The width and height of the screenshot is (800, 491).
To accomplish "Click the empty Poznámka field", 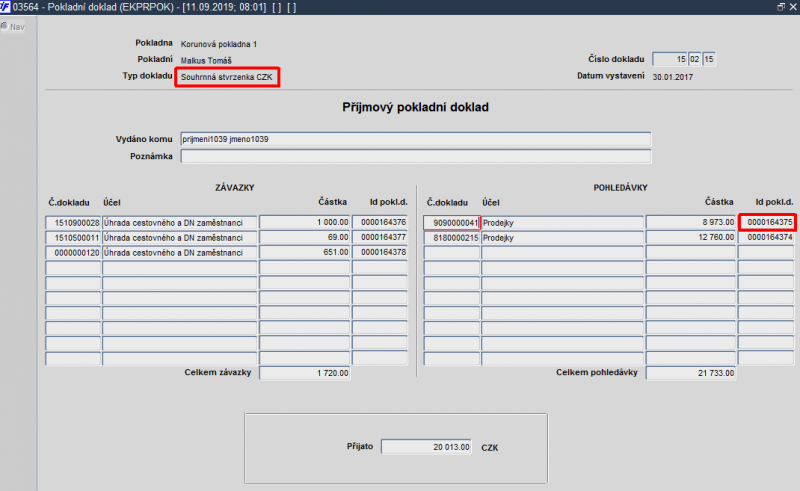I will coord(415,156).
